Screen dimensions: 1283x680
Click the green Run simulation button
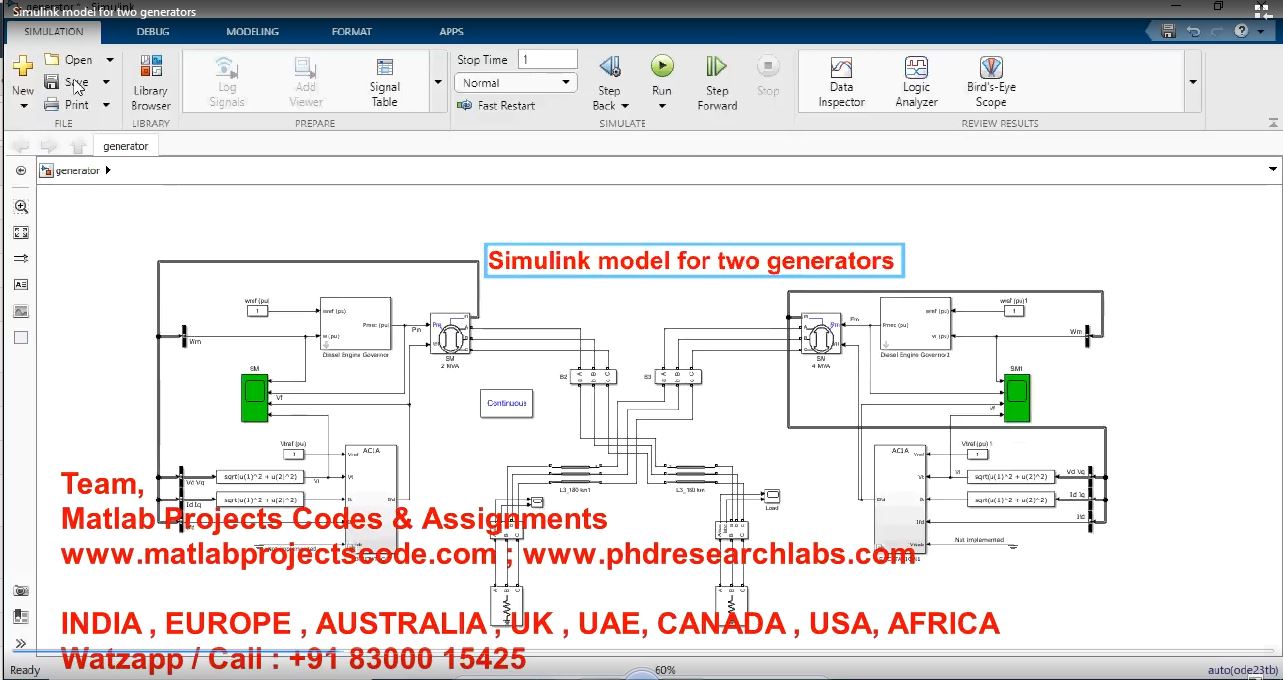pos(662,68)
